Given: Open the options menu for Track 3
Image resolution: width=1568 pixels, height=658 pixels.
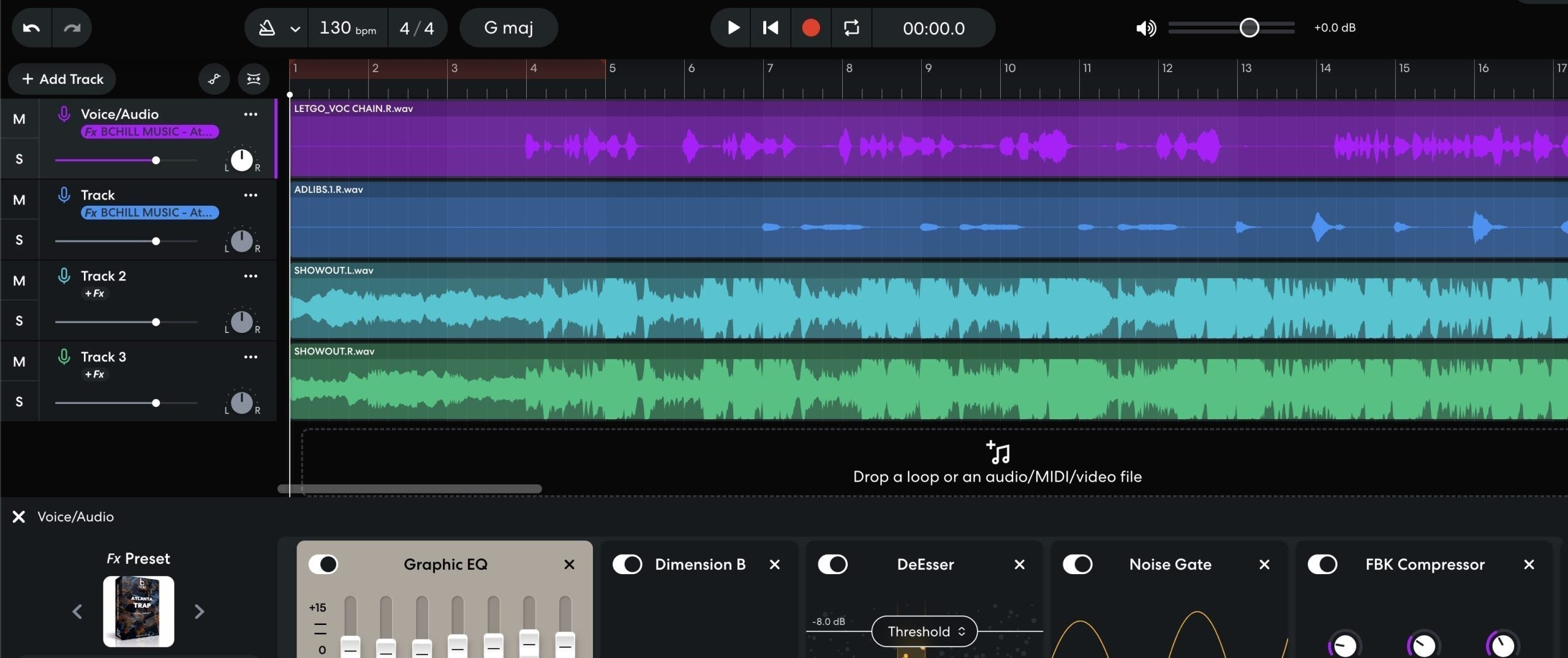Looking at the screenshot, I should [251, 357].
